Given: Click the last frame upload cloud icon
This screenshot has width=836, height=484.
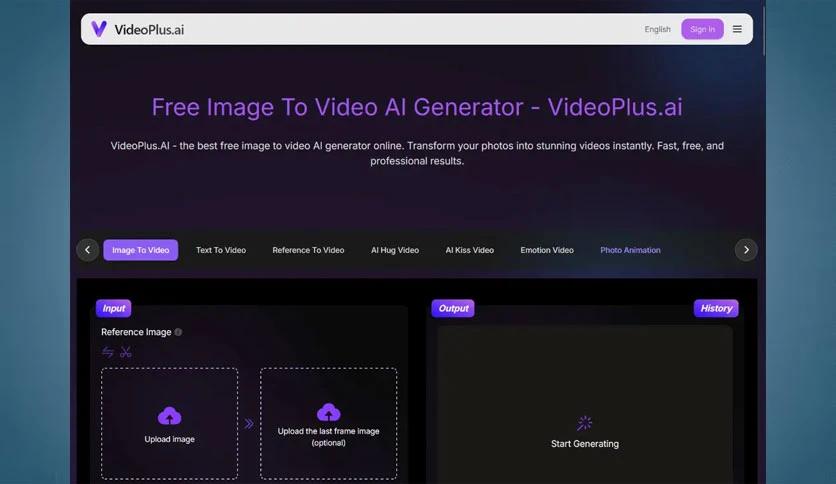Looking at the screenshot, I should (328, 412).
